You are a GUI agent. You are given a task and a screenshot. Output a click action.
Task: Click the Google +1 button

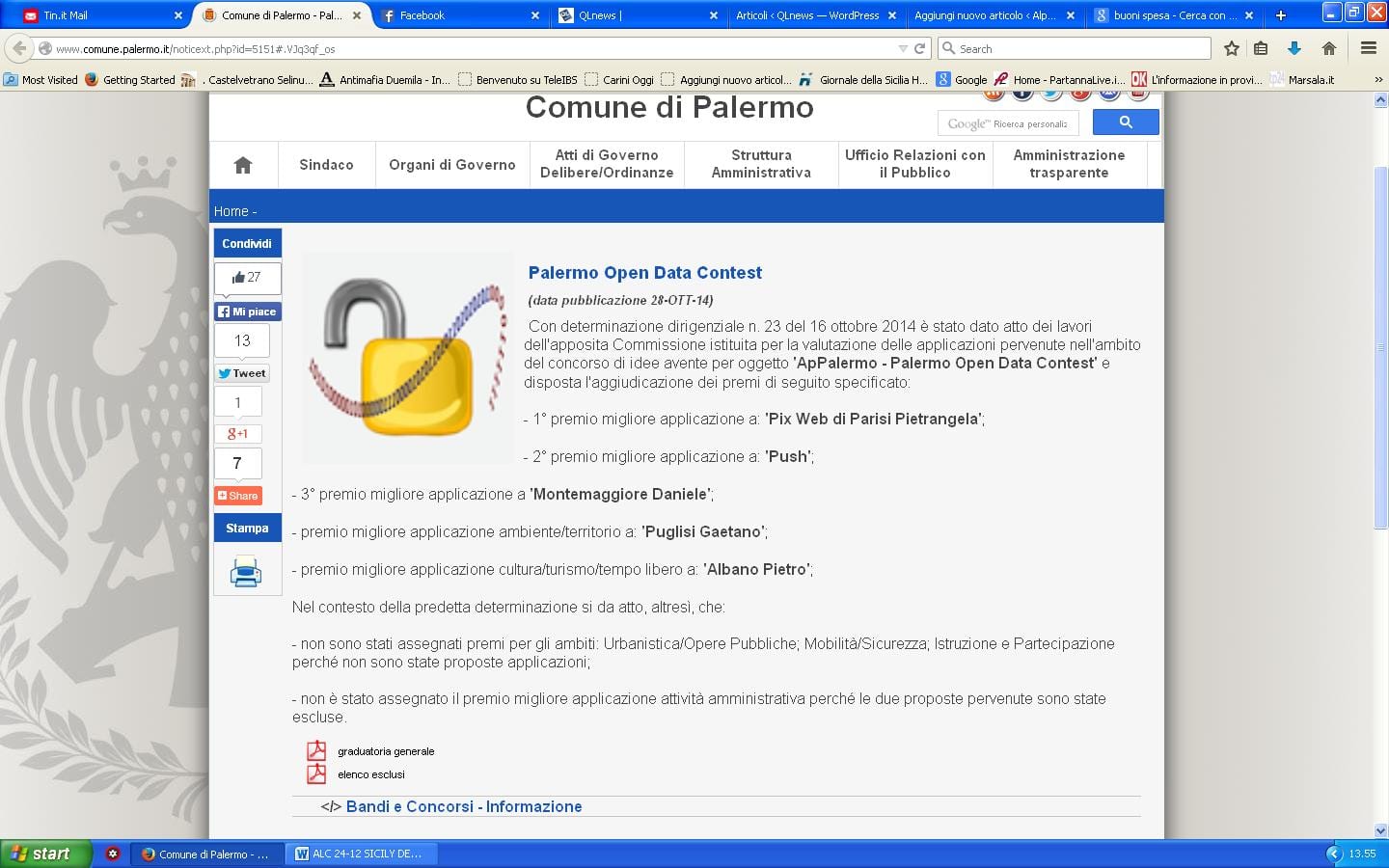[238, 434]
